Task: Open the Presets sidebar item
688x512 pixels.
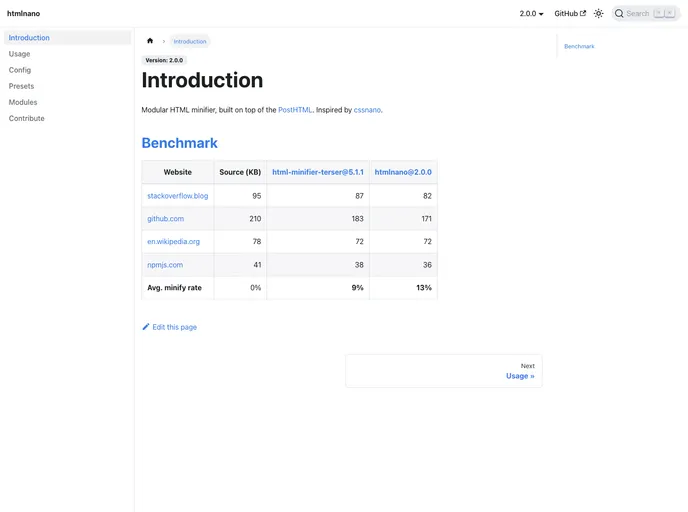Action: (x=68, y=86)
